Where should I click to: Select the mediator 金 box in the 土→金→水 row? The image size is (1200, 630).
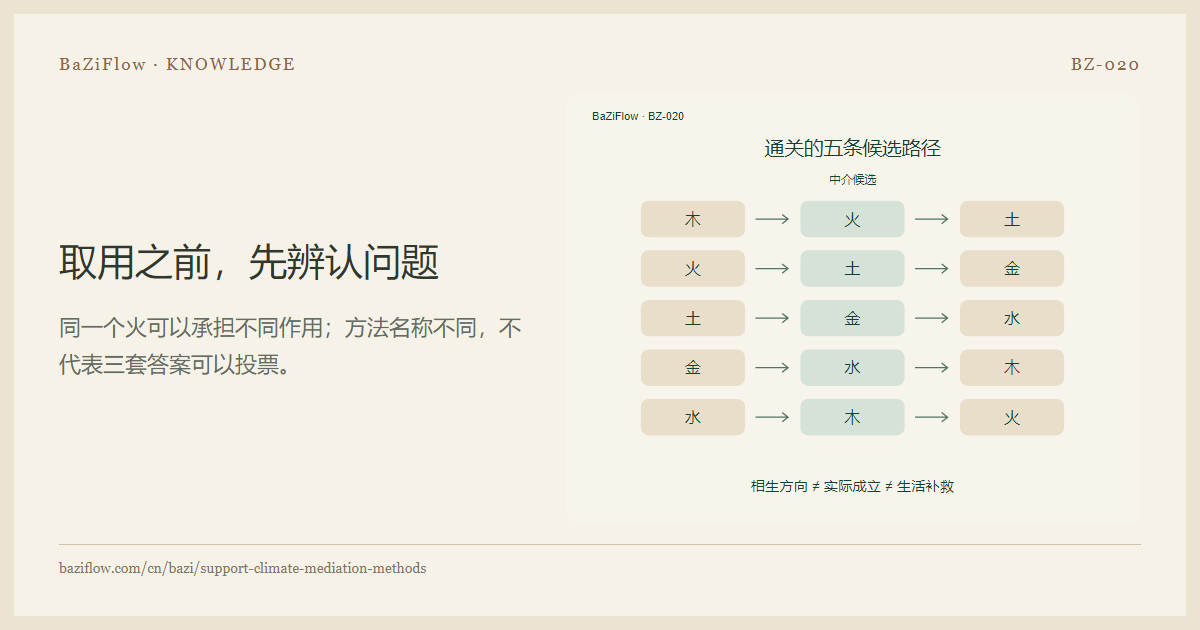(852, 318)
